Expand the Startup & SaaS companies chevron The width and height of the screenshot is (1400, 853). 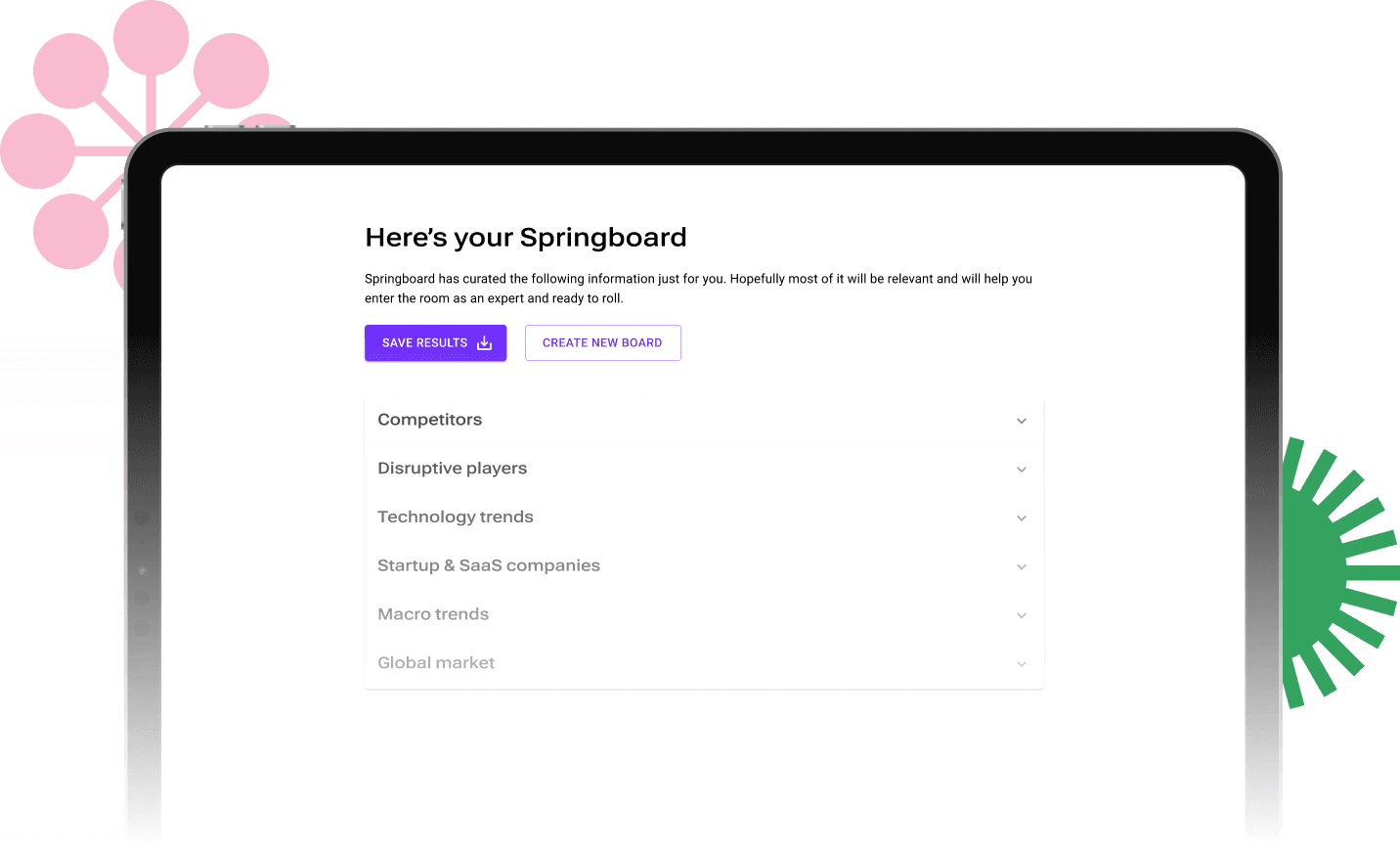tap(1021, 567)
